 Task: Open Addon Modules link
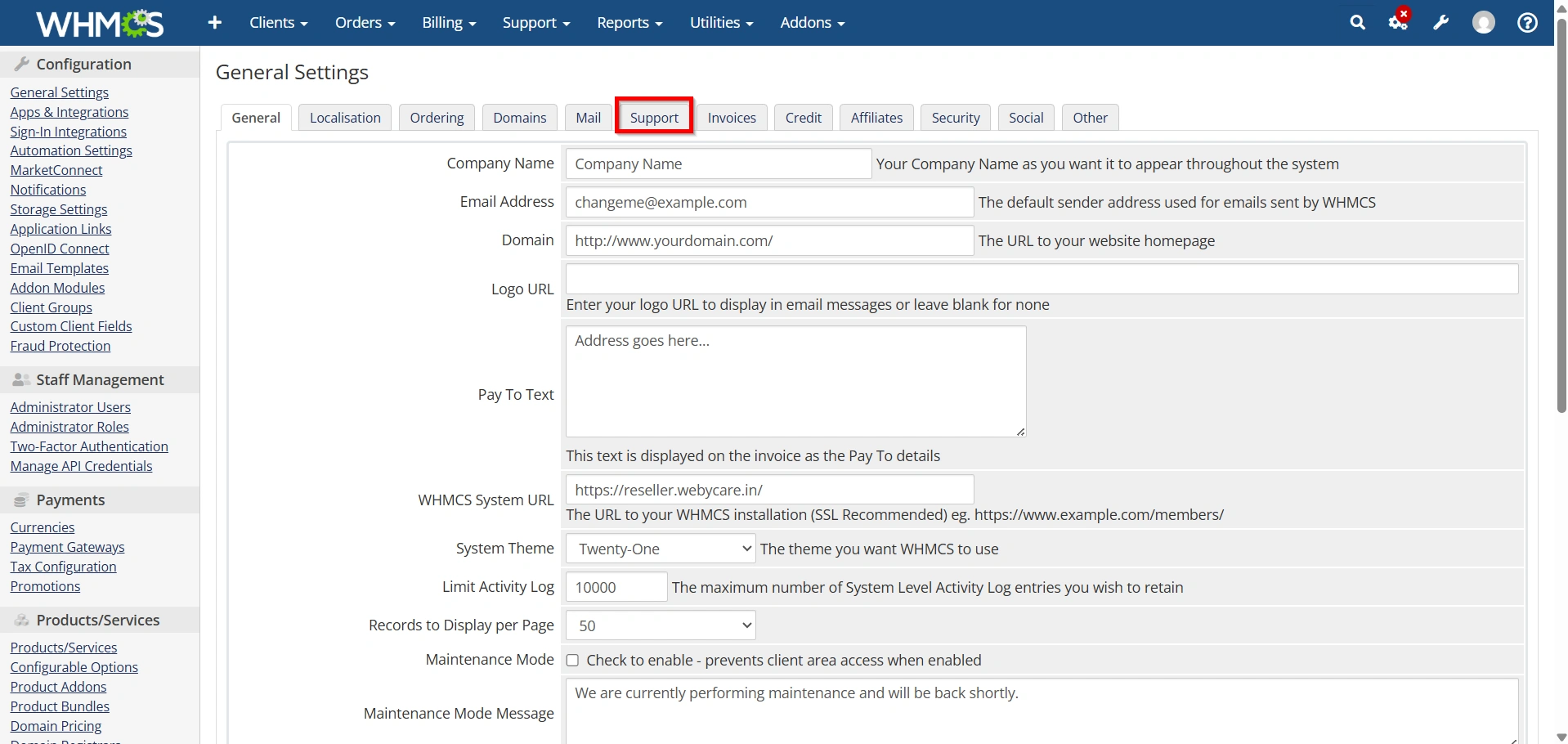(57, 288)
